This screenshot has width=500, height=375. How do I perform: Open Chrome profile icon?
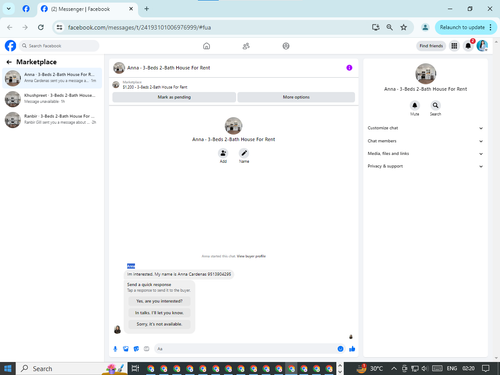click(425, 27)
